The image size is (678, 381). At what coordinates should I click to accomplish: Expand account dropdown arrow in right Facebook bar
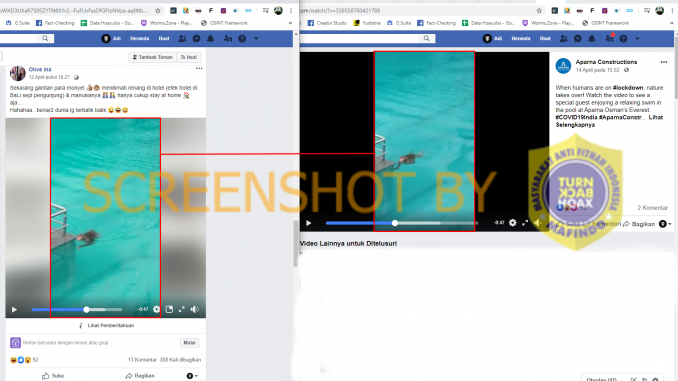[637, 38]
